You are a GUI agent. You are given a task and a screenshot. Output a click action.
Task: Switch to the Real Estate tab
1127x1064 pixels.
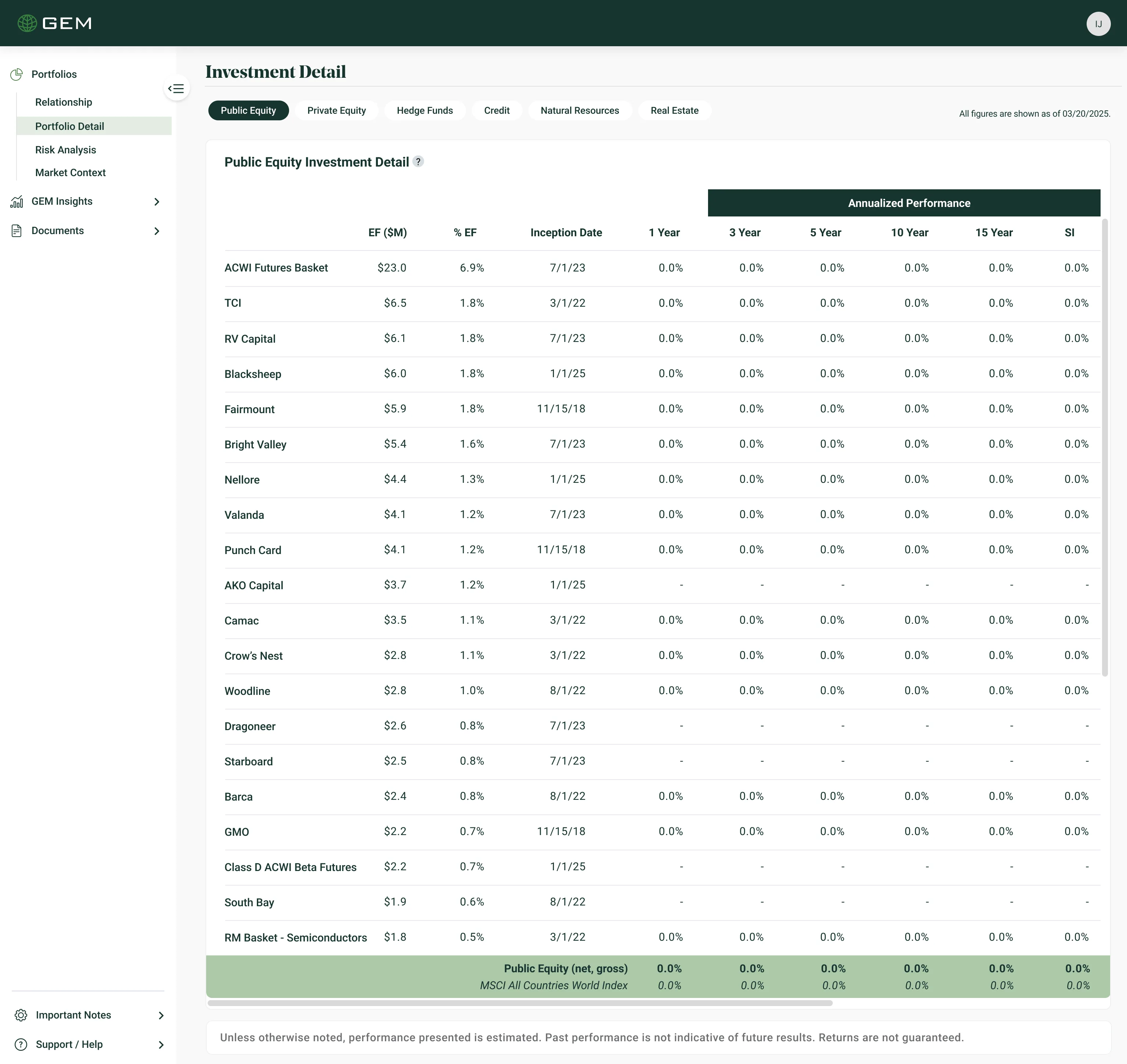[674, 110]
